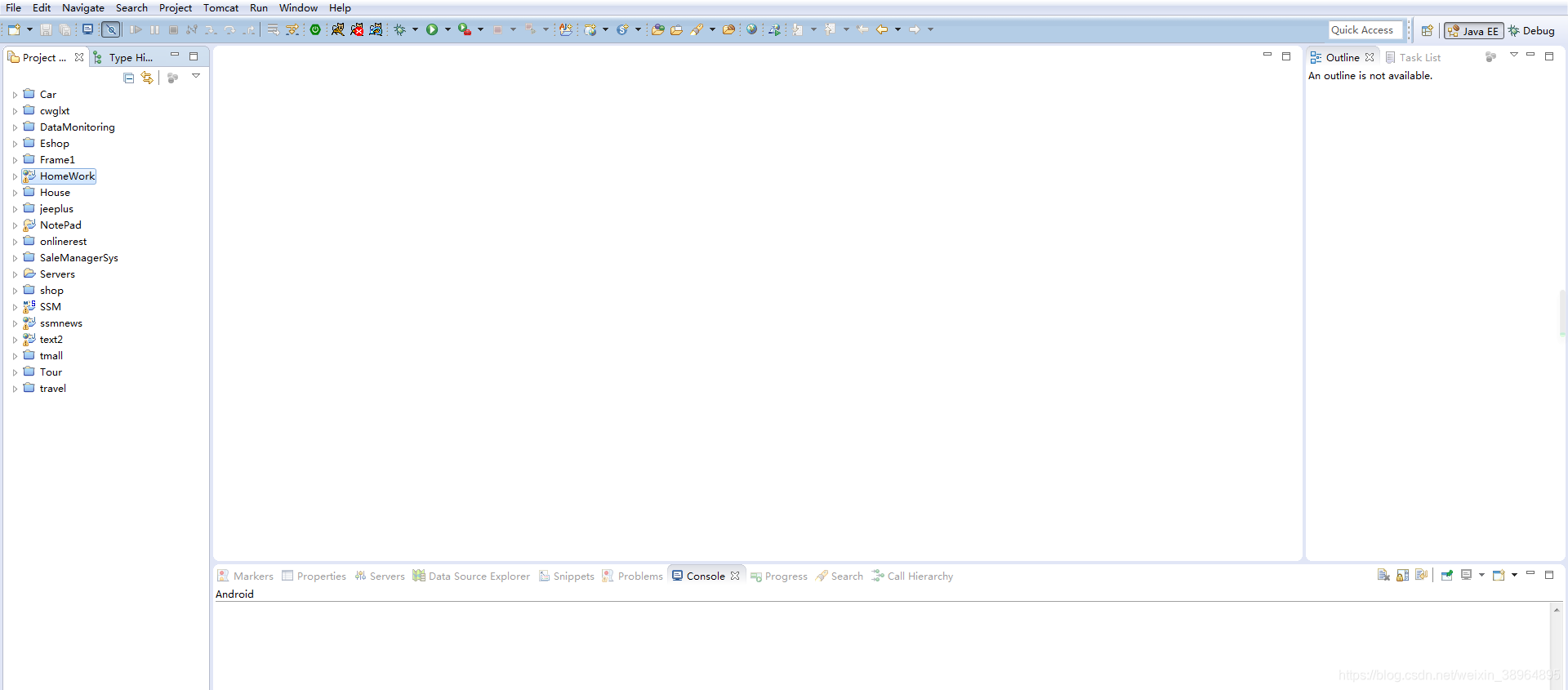Click the green Run button
1568x690 pixels.
[x=432, y=29]
